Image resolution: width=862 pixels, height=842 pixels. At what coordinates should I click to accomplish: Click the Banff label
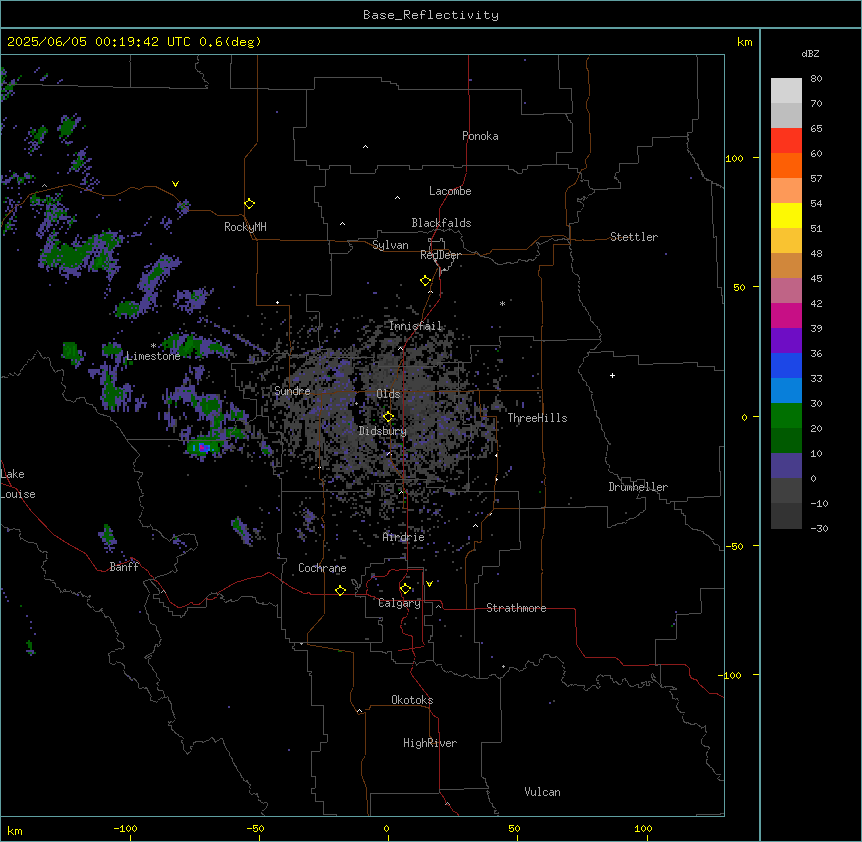click(124, 567)
